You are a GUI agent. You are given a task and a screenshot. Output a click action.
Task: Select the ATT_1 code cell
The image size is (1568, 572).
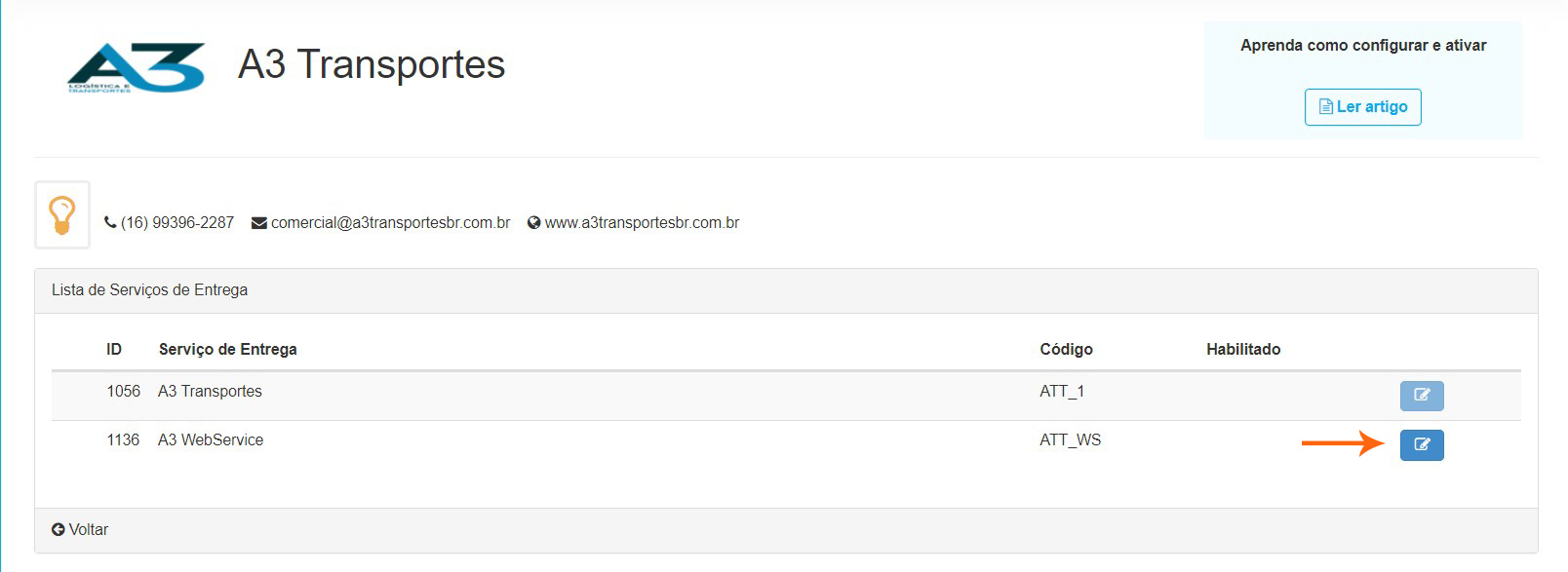[1062, 391]
